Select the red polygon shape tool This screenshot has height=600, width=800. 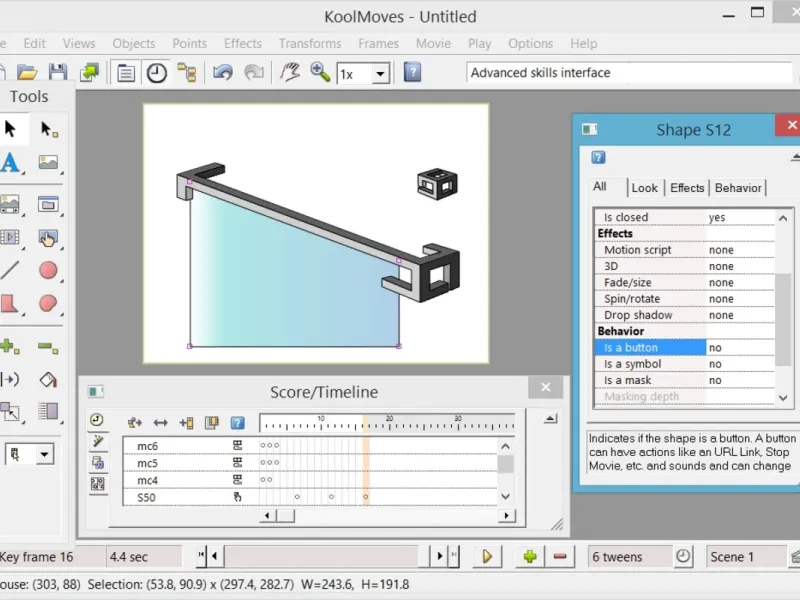(9, 304)
